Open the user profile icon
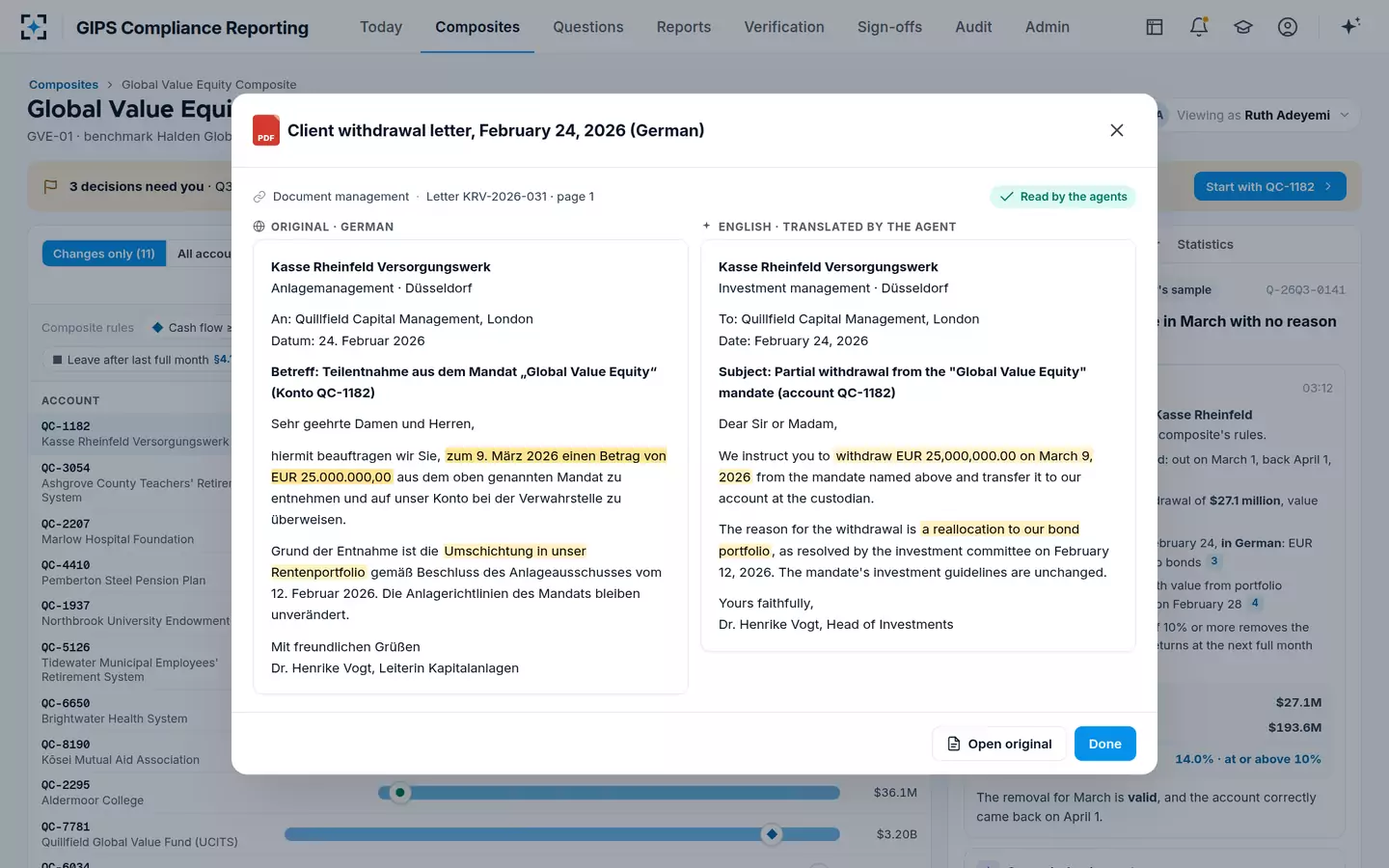 click(1288, 27)
